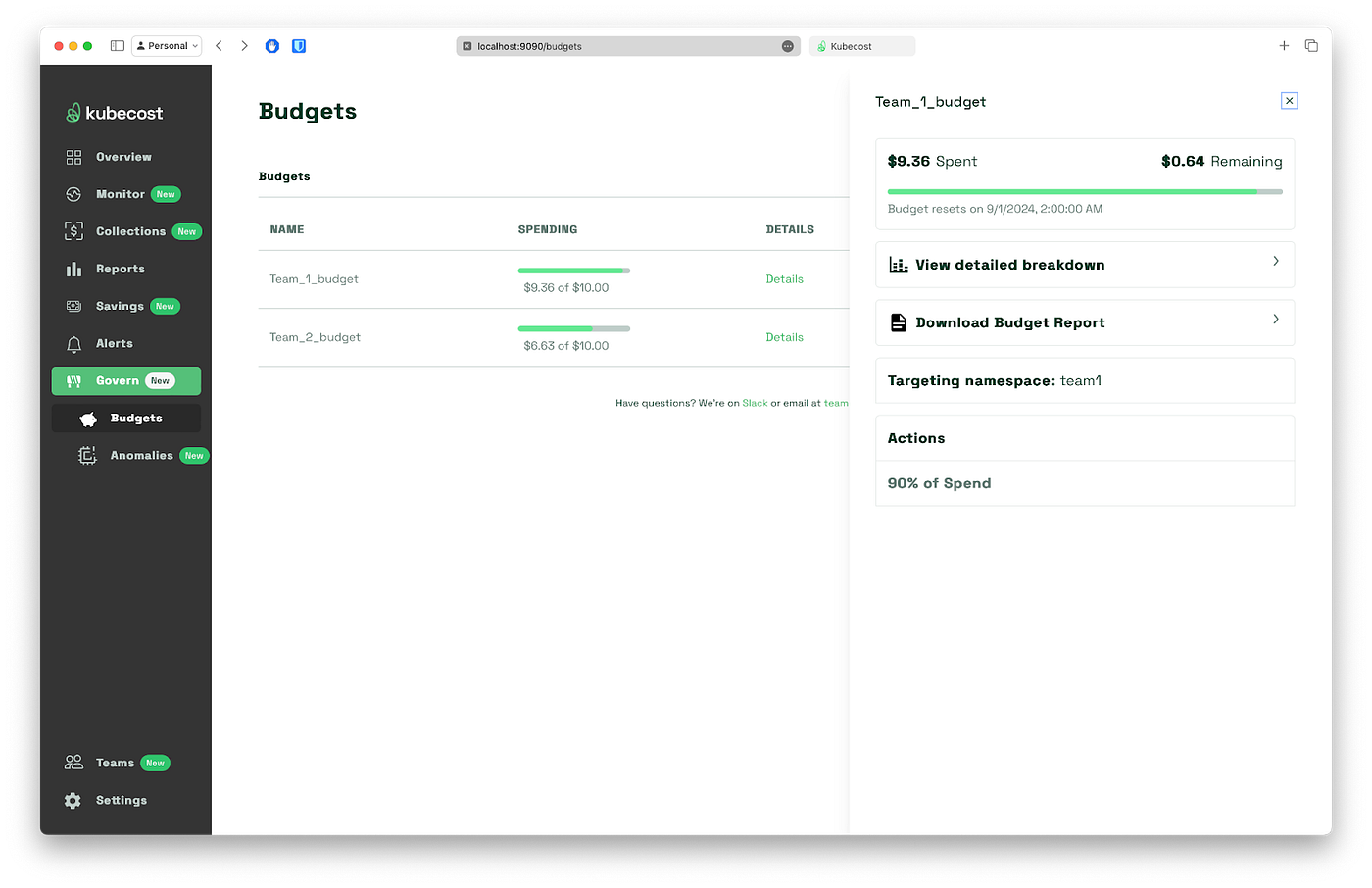Click the blue hand privacy extension icon
Screen dimensions: 1372x888
[272, 46]
